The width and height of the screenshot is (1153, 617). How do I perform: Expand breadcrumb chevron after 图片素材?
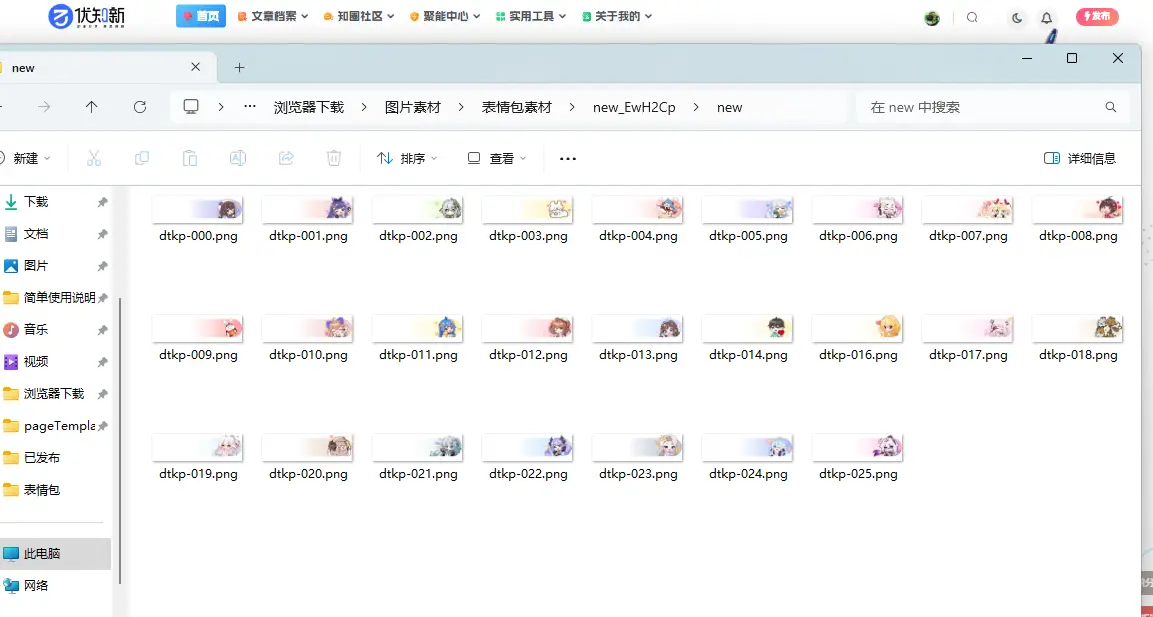click(461, 107)
